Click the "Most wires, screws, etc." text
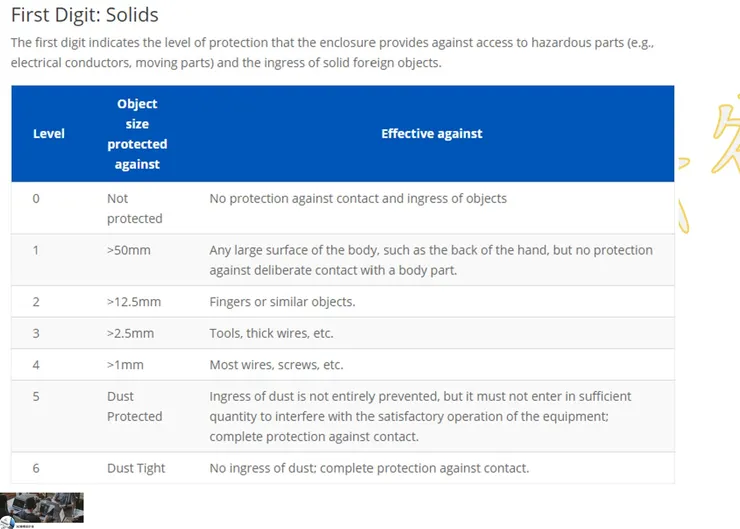The image size is (740, 529). coord(276,365)
